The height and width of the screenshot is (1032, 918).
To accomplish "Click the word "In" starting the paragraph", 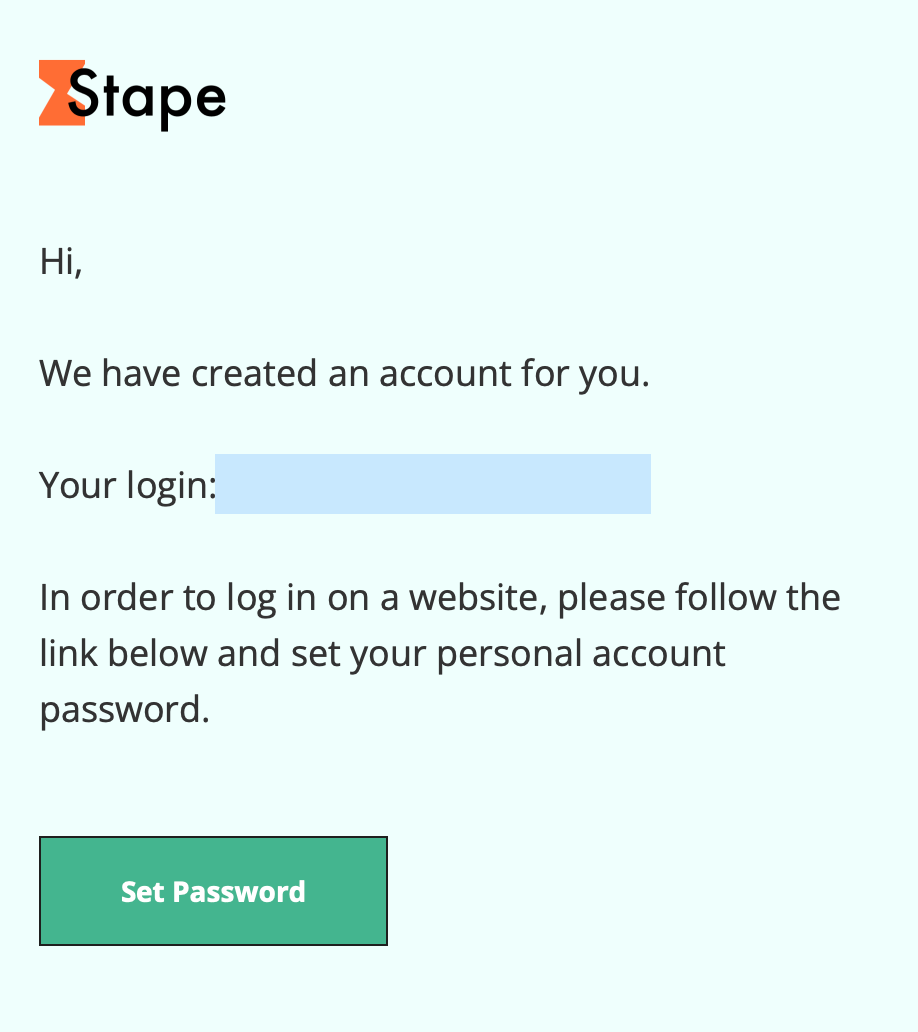I will pos(55,598).
